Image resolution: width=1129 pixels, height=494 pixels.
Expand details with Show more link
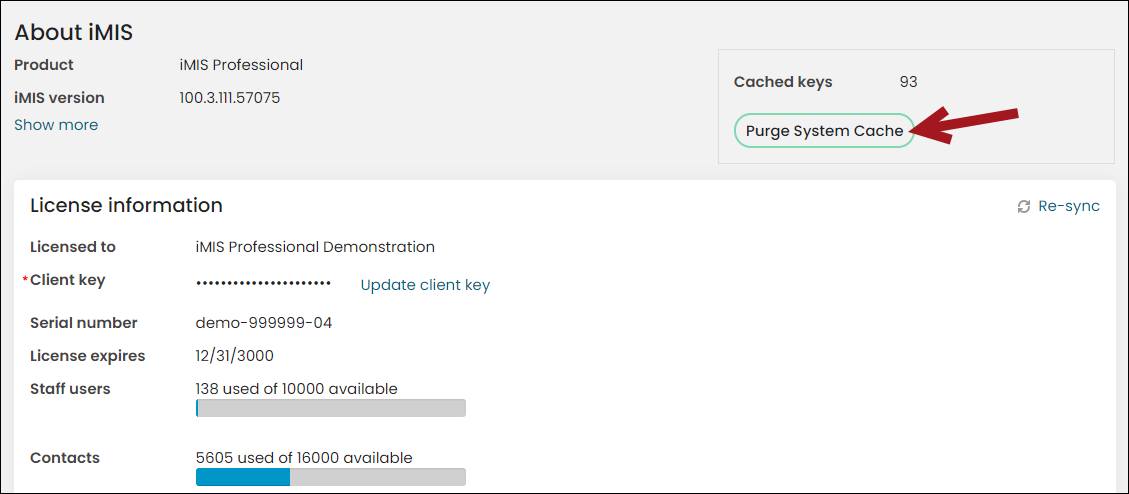pos(56,125)
